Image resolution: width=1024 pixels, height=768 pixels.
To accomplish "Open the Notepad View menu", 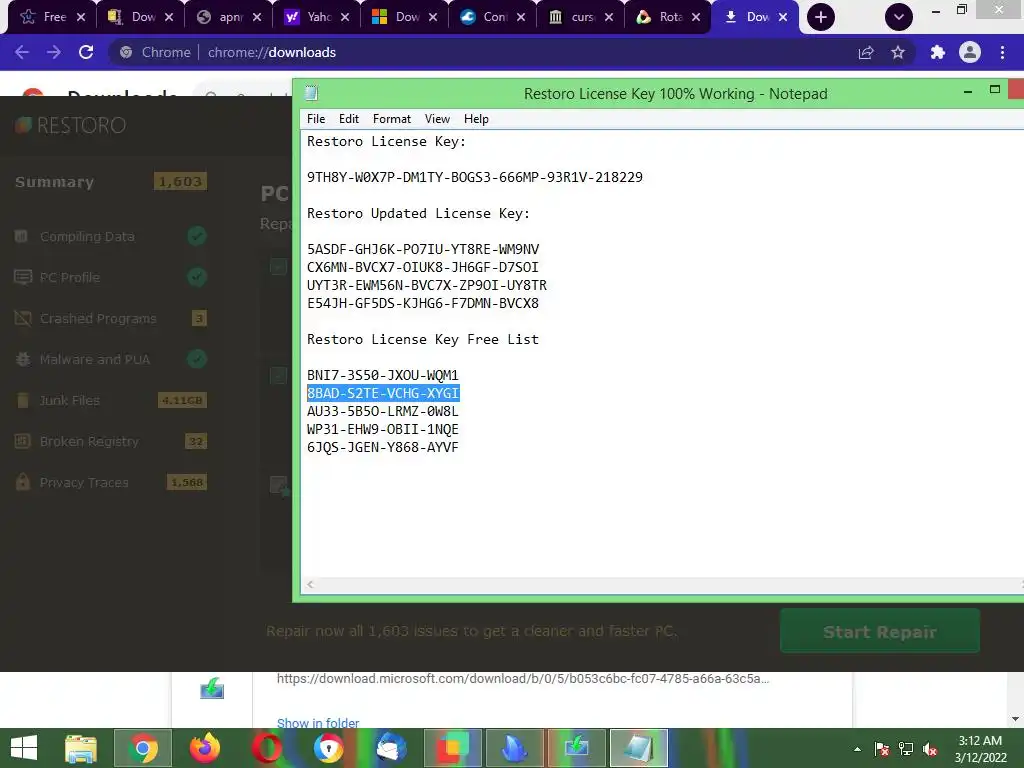I will (x=437, y=119).
